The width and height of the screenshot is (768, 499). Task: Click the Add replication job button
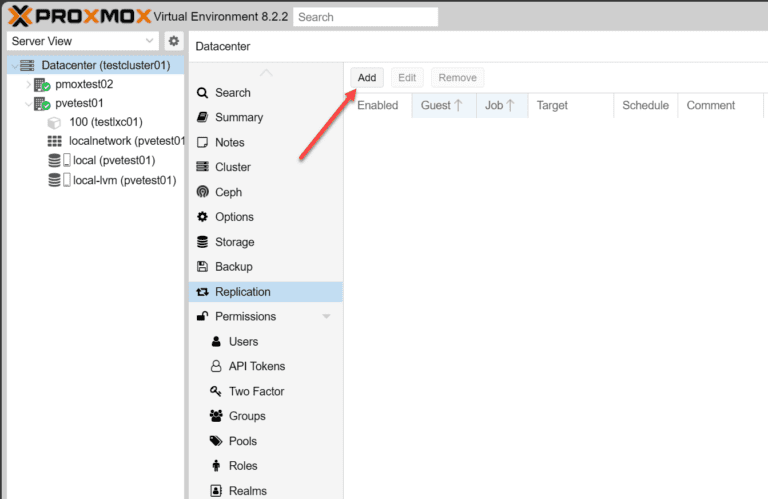pyautogui.click(x=367, y=77)
